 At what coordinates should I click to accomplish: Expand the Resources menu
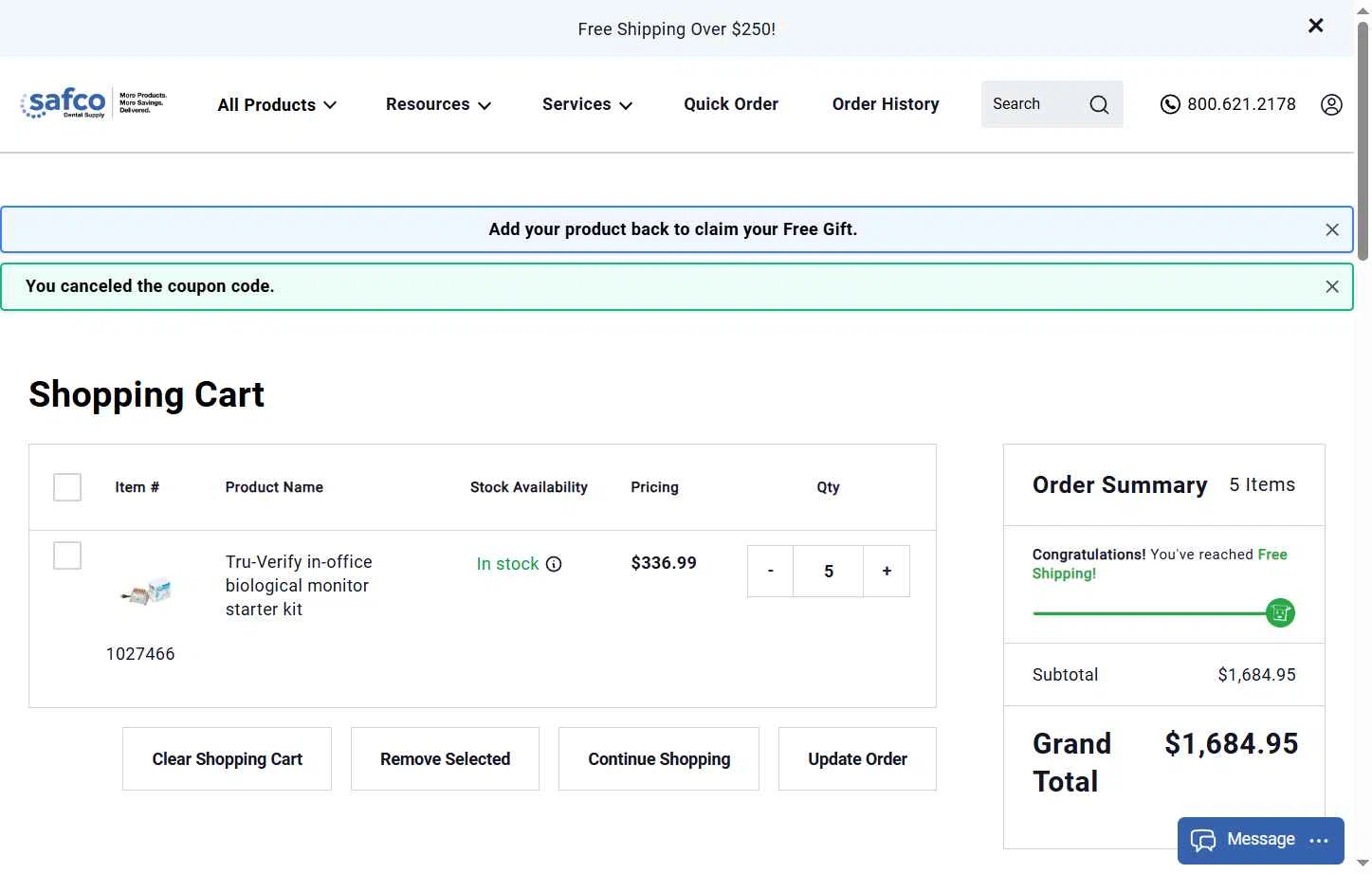point(438,104)
